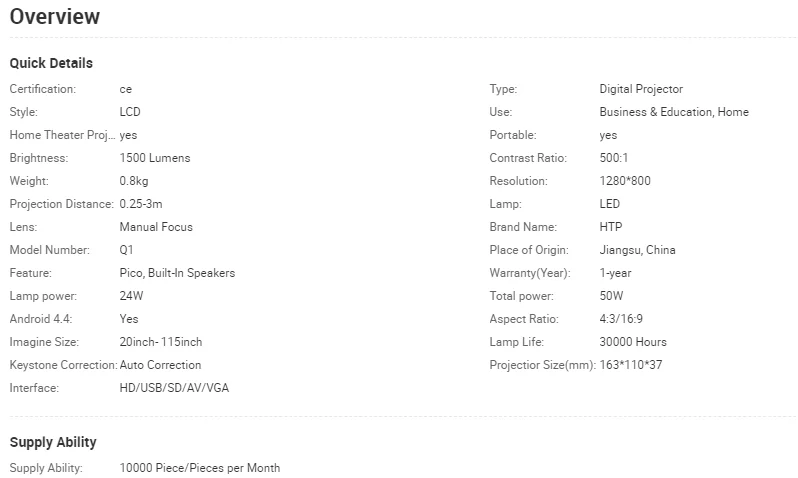Click the Projector Size value 163*110*37
This screenshot has width=798, height=478.
[631, 365]
